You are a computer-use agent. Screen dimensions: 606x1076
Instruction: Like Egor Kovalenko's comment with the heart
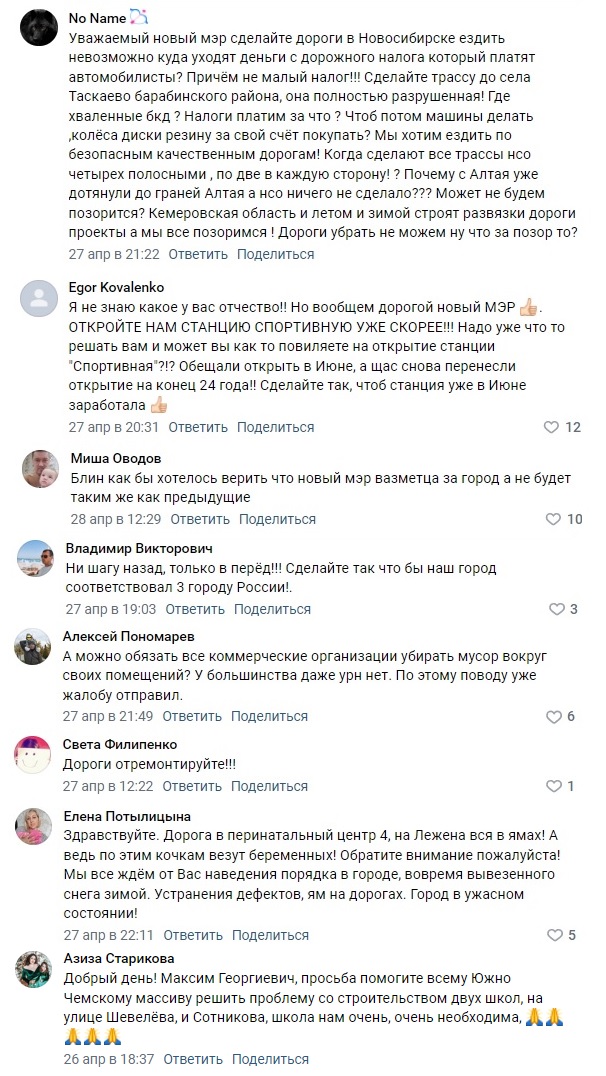pos(551,427)
